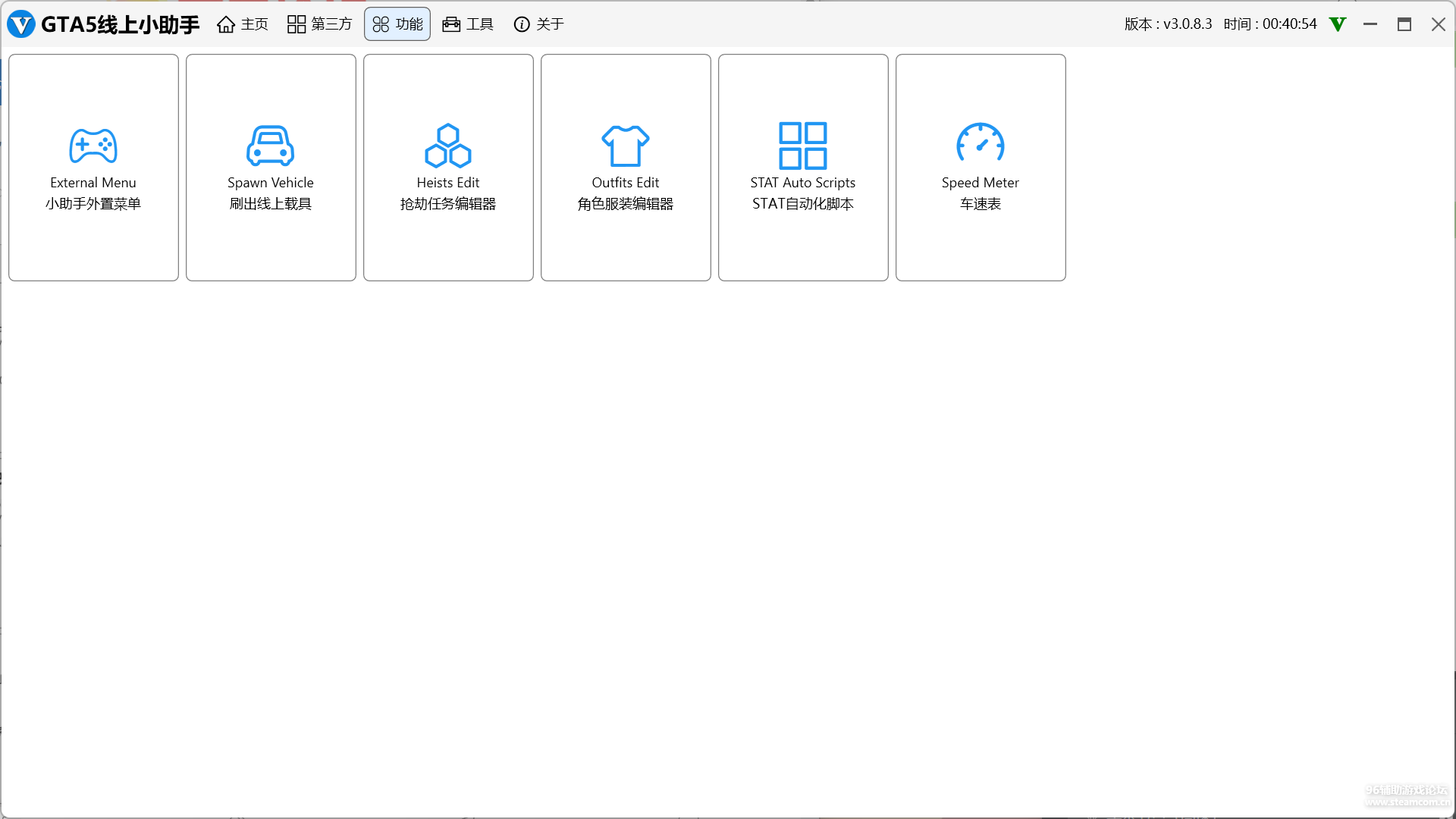Image resolution: width=1456 pixels, height=819 pixels.
Task: Open the 第三方 third-party tab
Action: (x=319, y=24)
